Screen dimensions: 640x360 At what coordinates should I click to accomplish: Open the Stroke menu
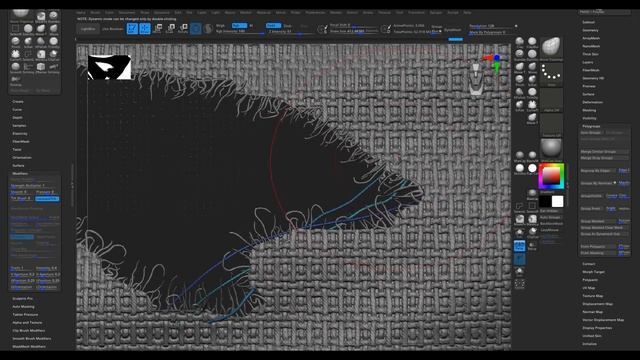click(x=368, y=13)
